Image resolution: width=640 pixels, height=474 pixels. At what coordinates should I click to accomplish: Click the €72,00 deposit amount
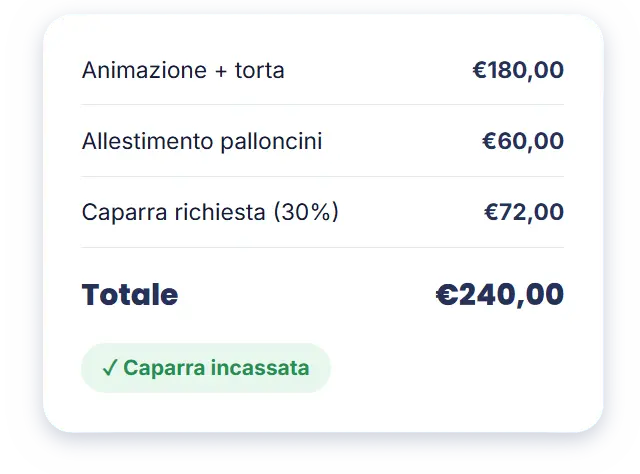[x=524, y=212]
